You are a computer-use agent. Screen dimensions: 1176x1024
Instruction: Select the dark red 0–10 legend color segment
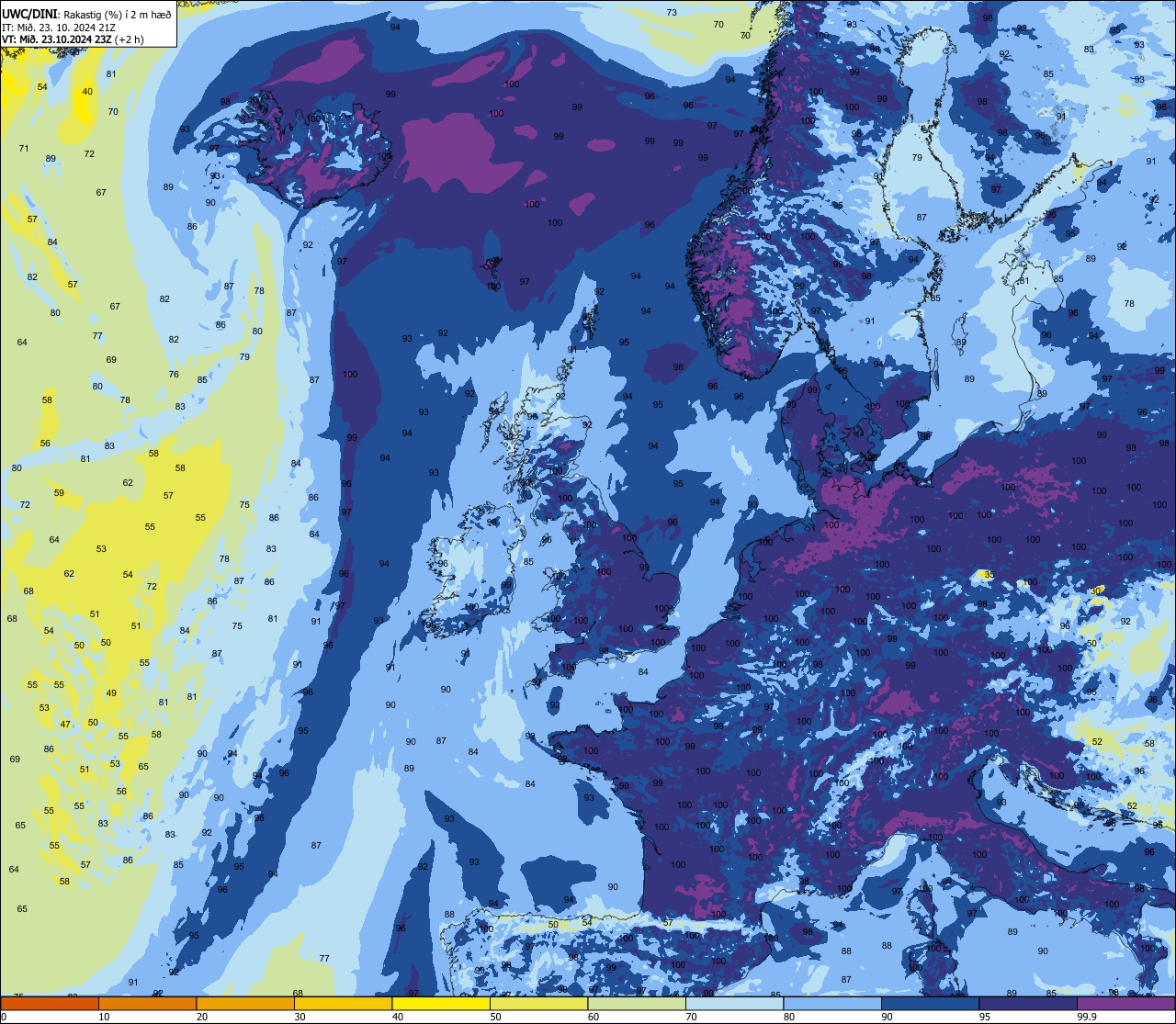tap(50, 1003)
